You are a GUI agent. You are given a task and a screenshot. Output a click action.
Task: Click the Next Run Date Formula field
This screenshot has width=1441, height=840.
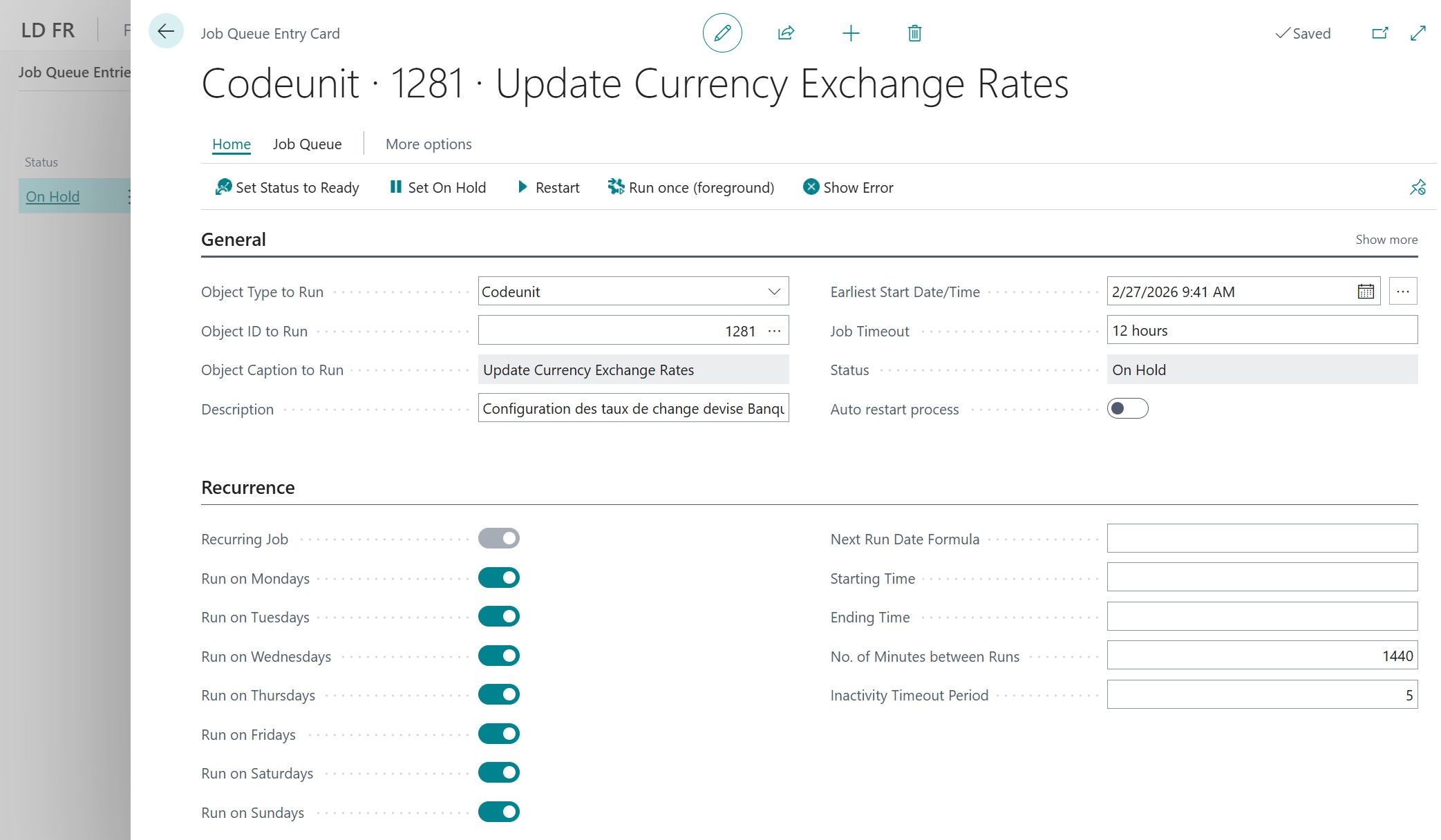[1261, 538]
